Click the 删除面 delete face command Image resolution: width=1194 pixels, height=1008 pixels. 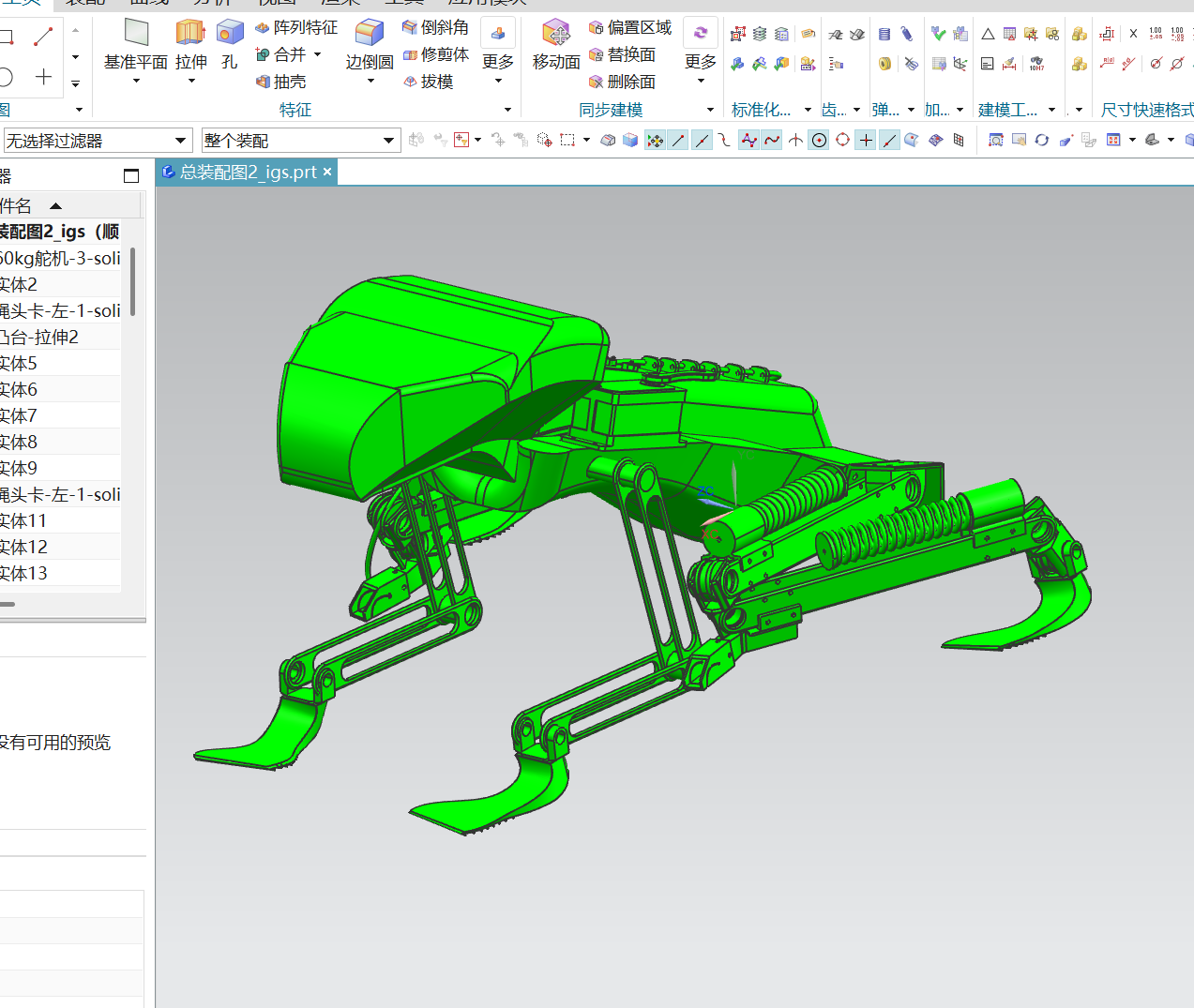point(622,82)
